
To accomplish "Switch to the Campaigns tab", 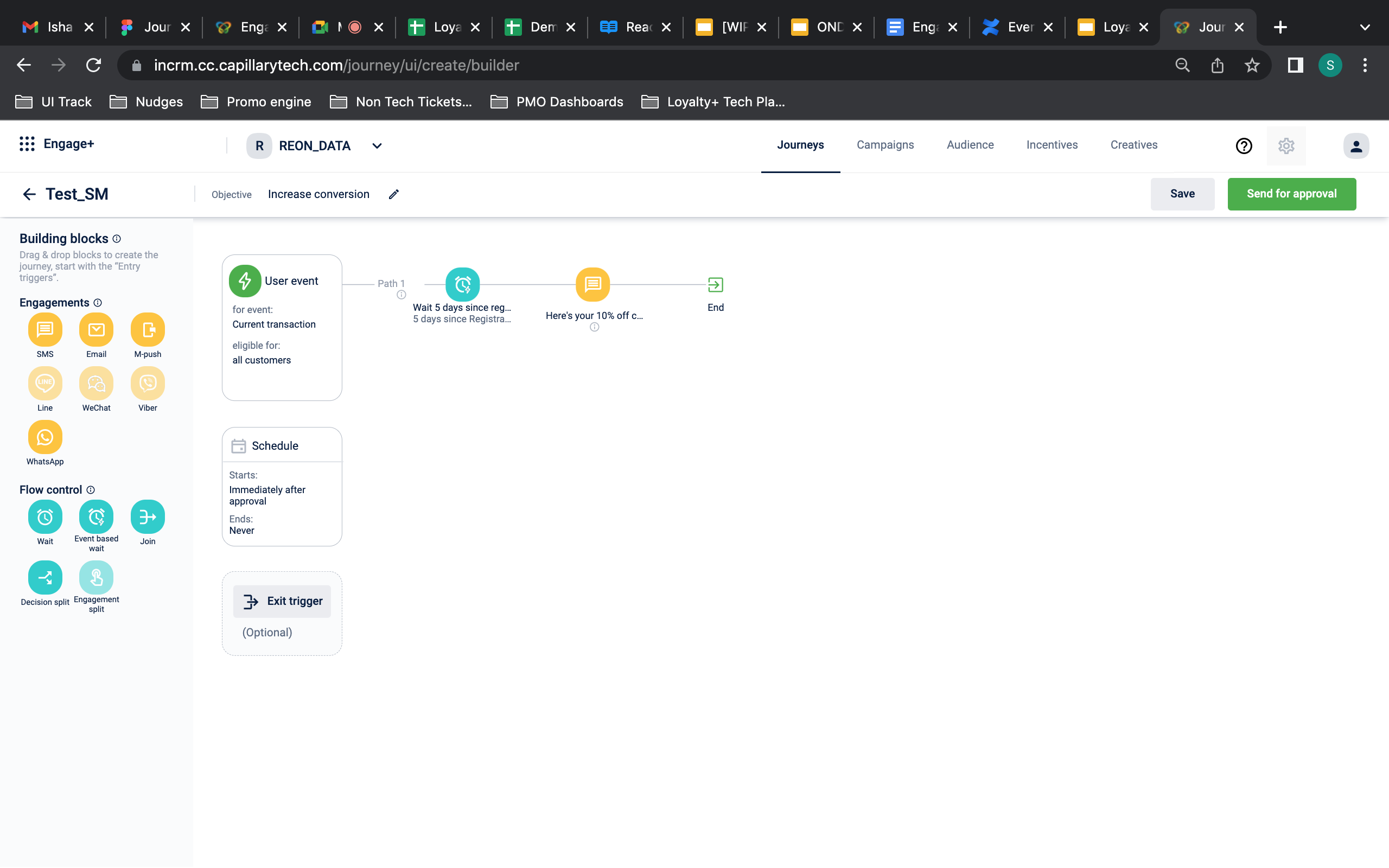I will (885, 145).
